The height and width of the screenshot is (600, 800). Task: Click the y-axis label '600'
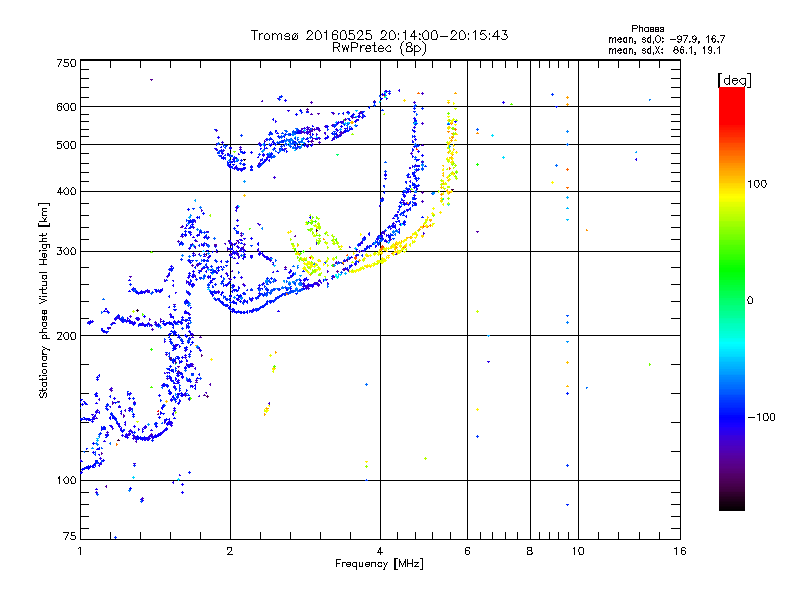[x=67, y=107]
